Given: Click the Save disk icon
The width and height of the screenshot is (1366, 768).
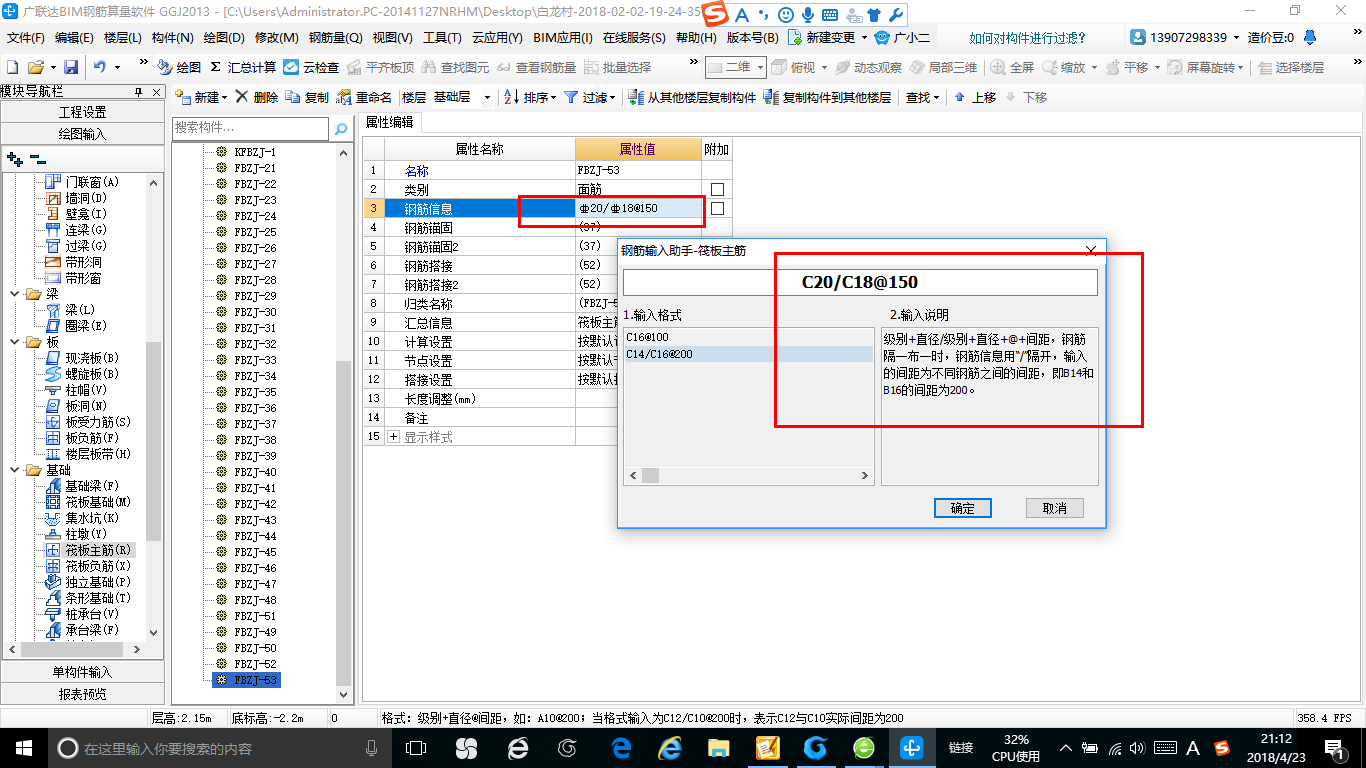Looking at the screenshot, I should pyautogui.click(x=71, y=67).
